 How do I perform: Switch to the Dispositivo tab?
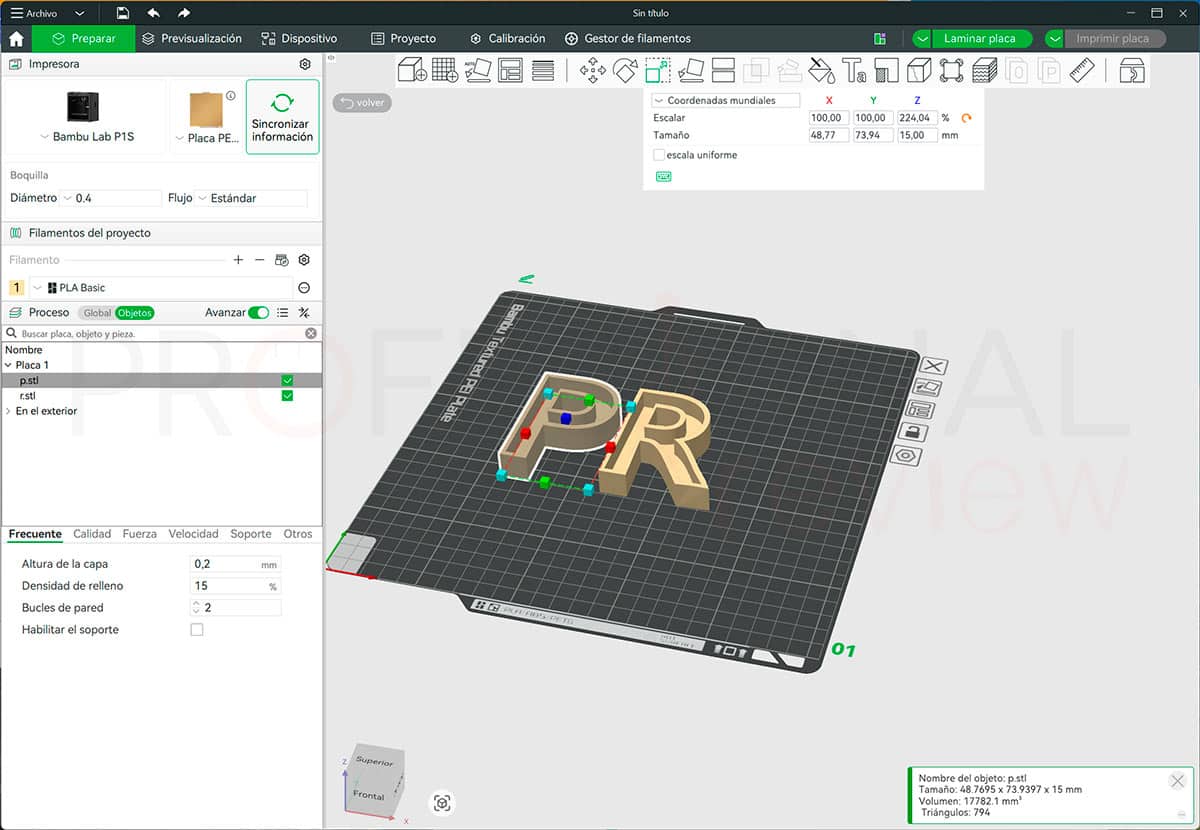299,39
